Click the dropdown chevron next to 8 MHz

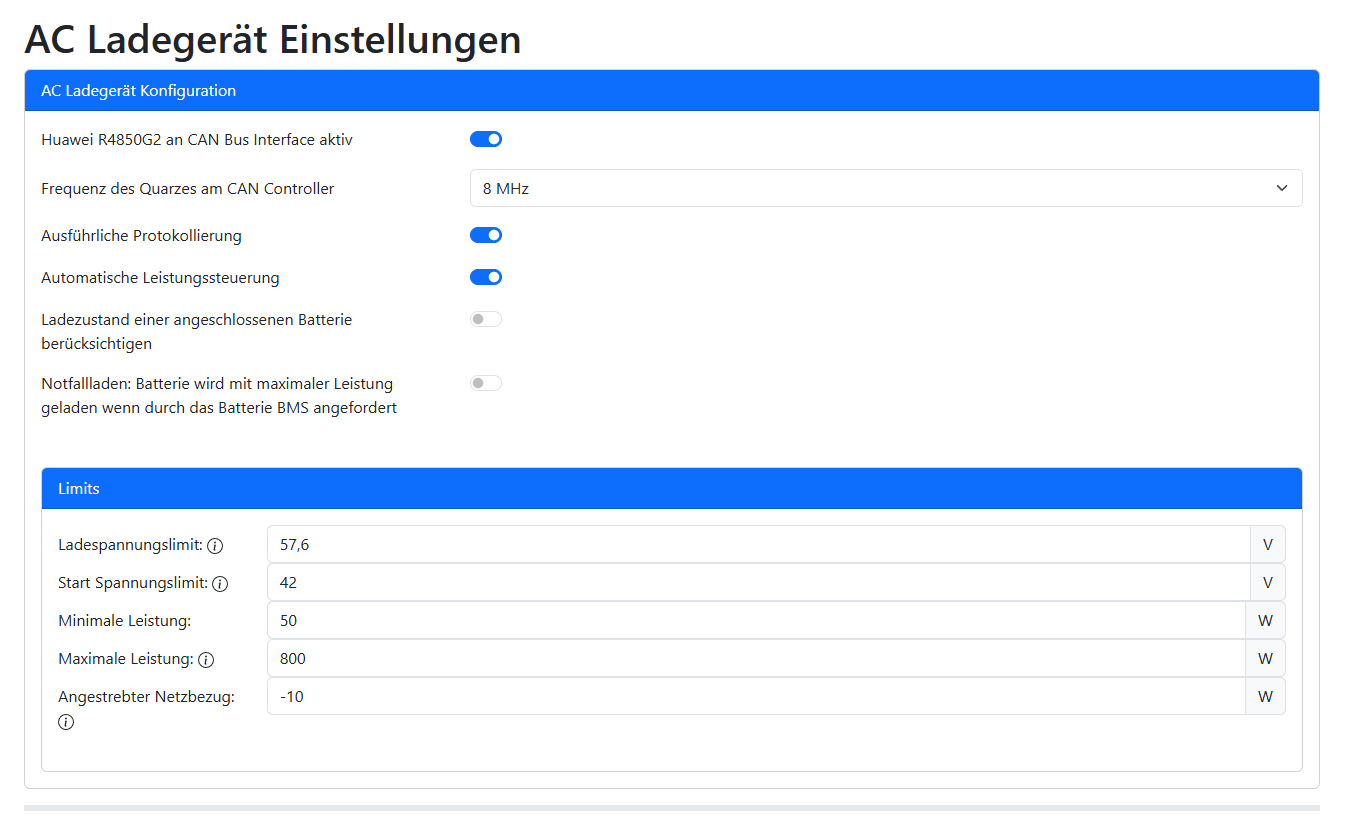(x=1281, y=188)
